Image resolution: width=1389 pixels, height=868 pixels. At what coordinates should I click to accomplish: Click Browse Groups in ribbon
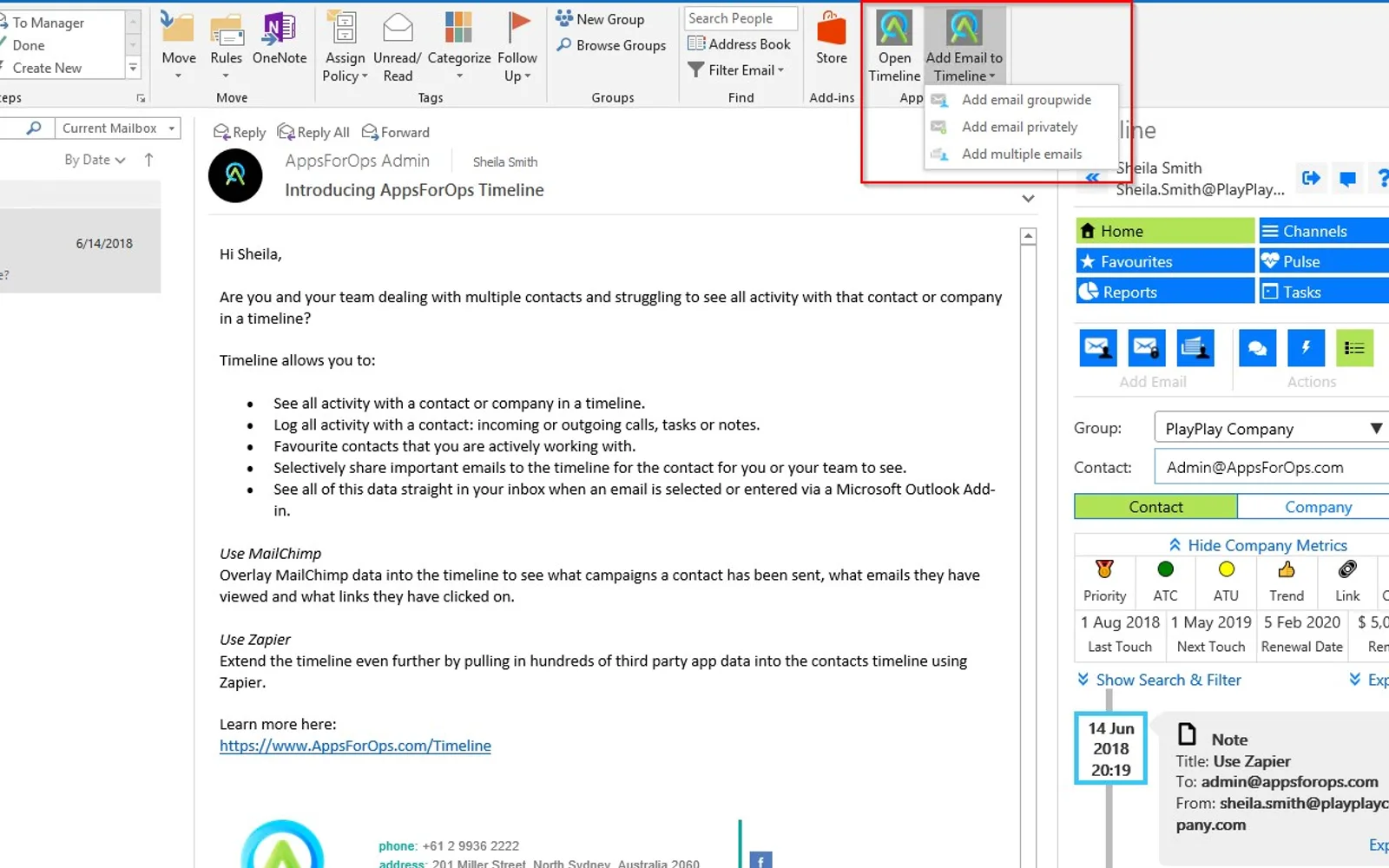click(611, 45)
